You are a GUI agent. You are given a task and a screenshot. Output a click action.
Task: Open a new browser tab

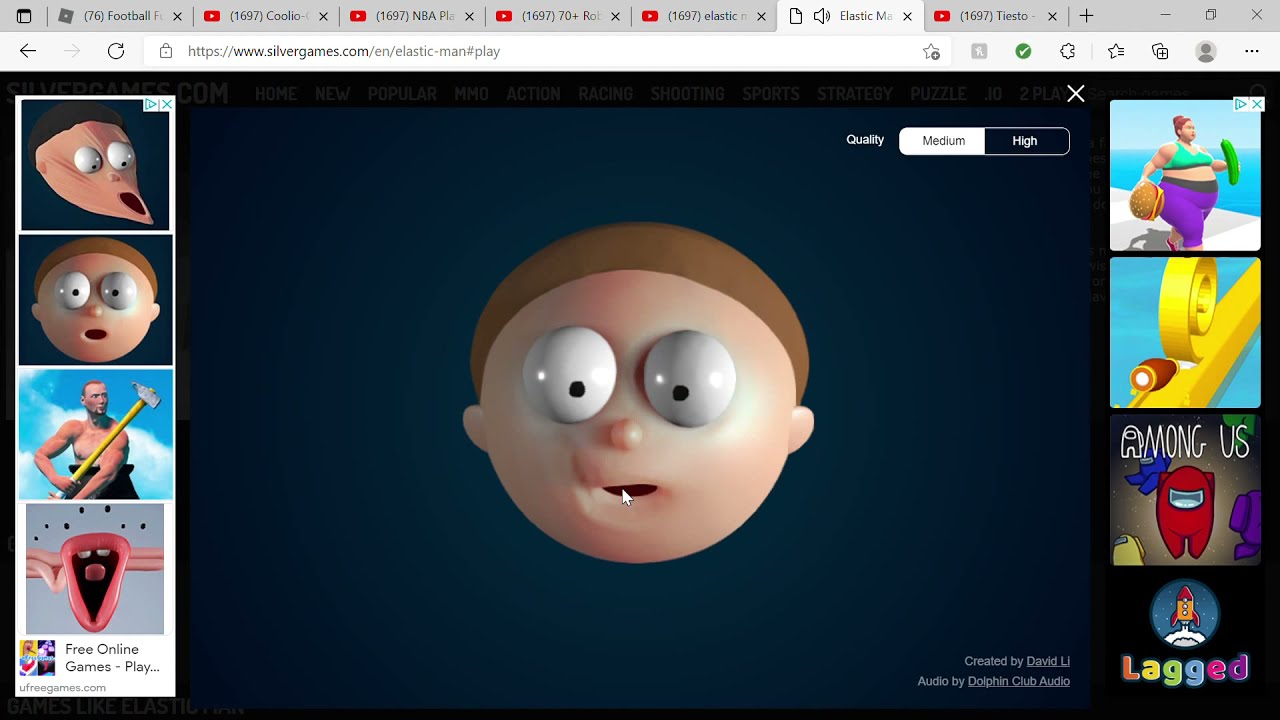[x=1086, y=16]
